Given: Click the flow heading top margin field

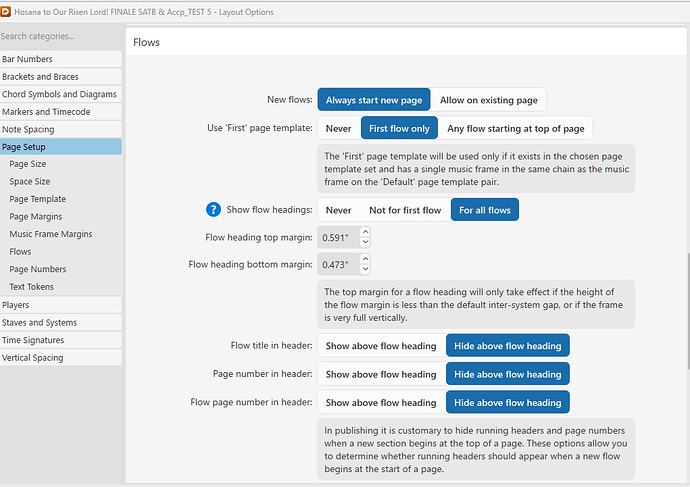Looking at the screenshot, I should [338, 238].
